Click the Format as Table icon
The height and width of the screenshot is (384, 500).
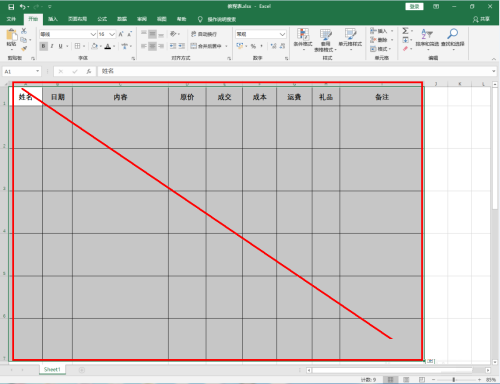(x=326, y=34)
